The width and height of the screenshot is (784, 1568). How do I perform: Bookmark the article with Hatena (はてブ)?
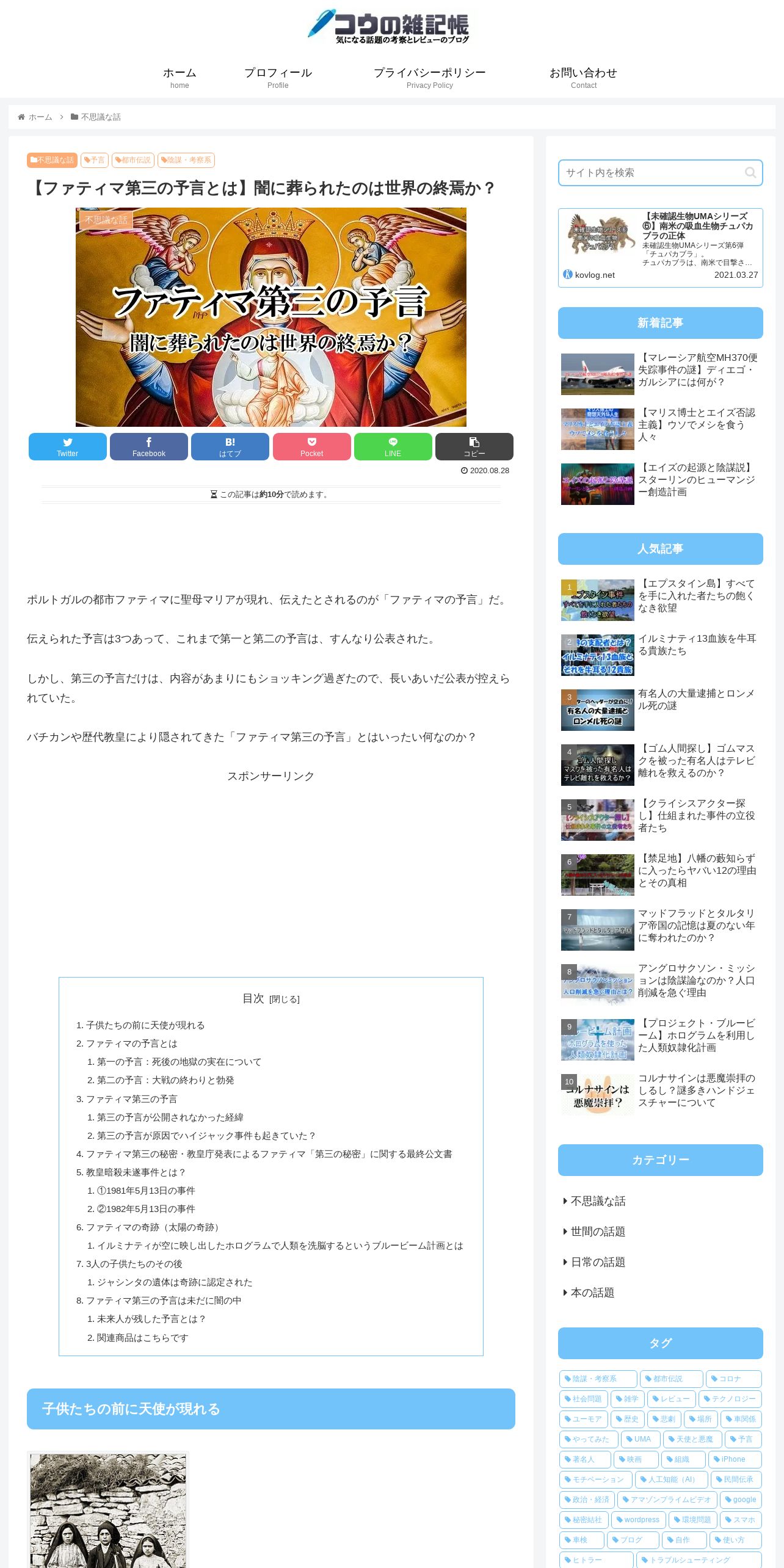(230, 446)
